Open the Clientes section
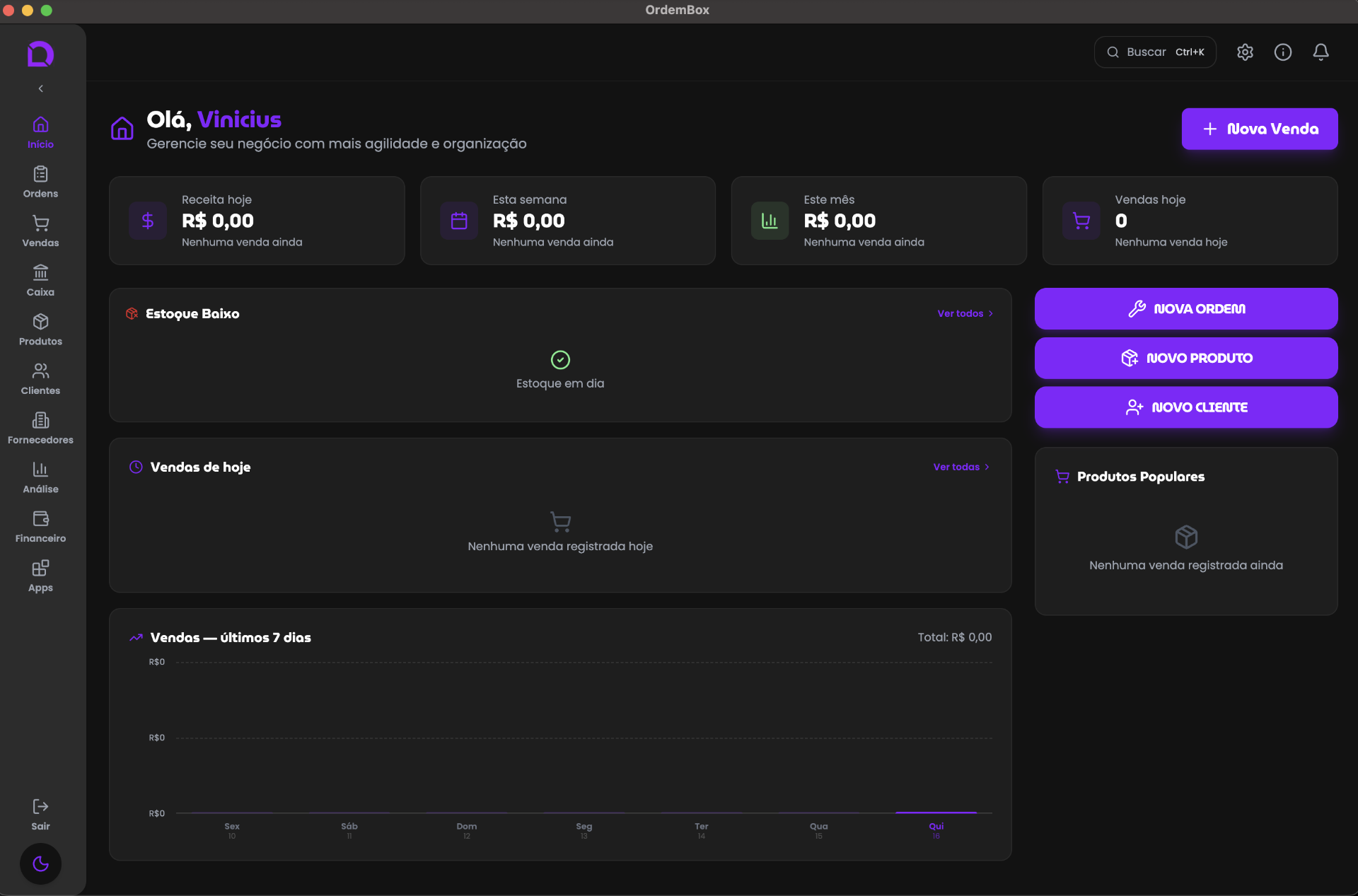 coord(40,380)
